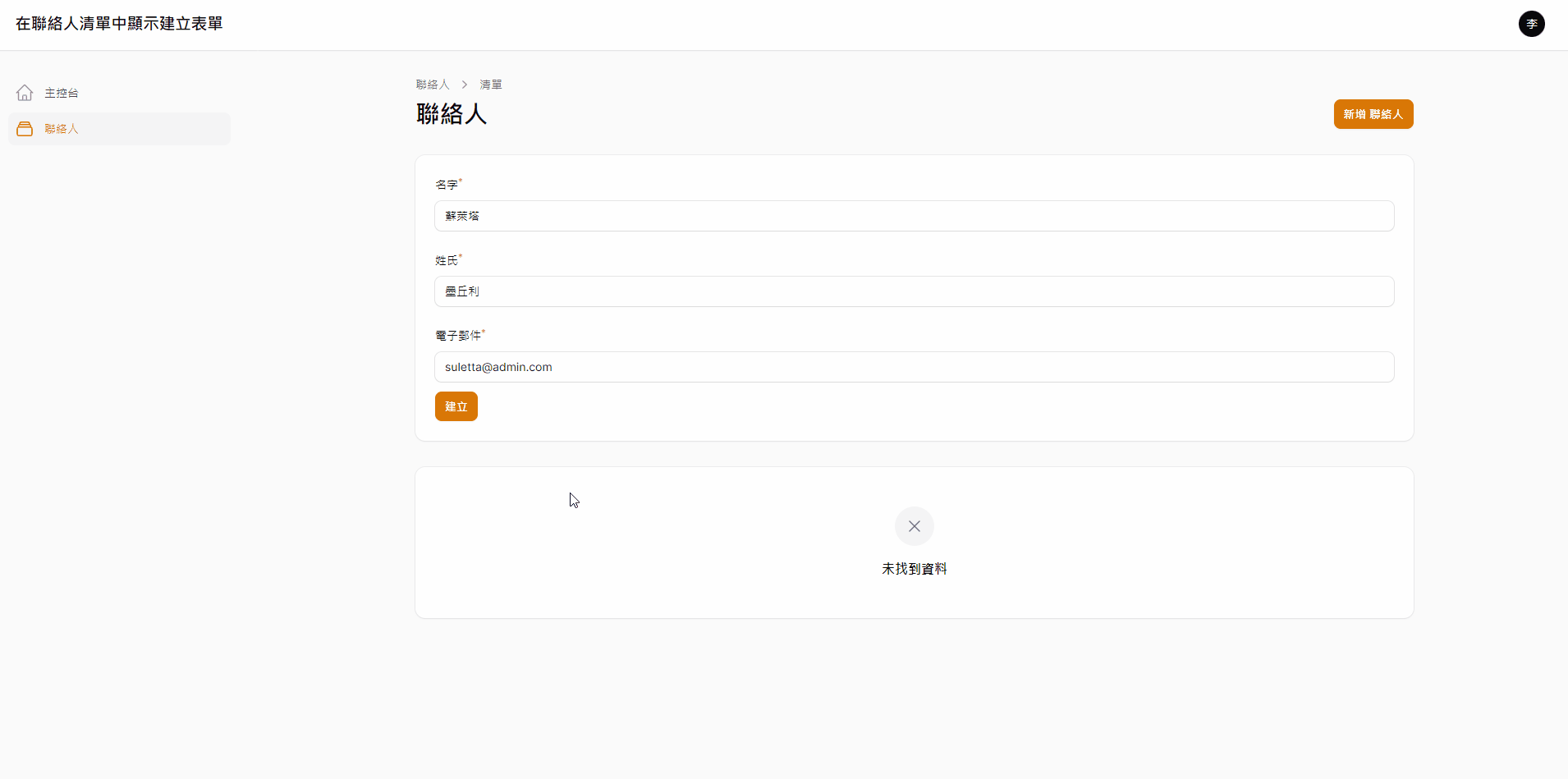Image resolution: width=1568 pixels, height=779 pixels.
Task: Click the 聯絡人 page heading
Action: click(451, 113)
